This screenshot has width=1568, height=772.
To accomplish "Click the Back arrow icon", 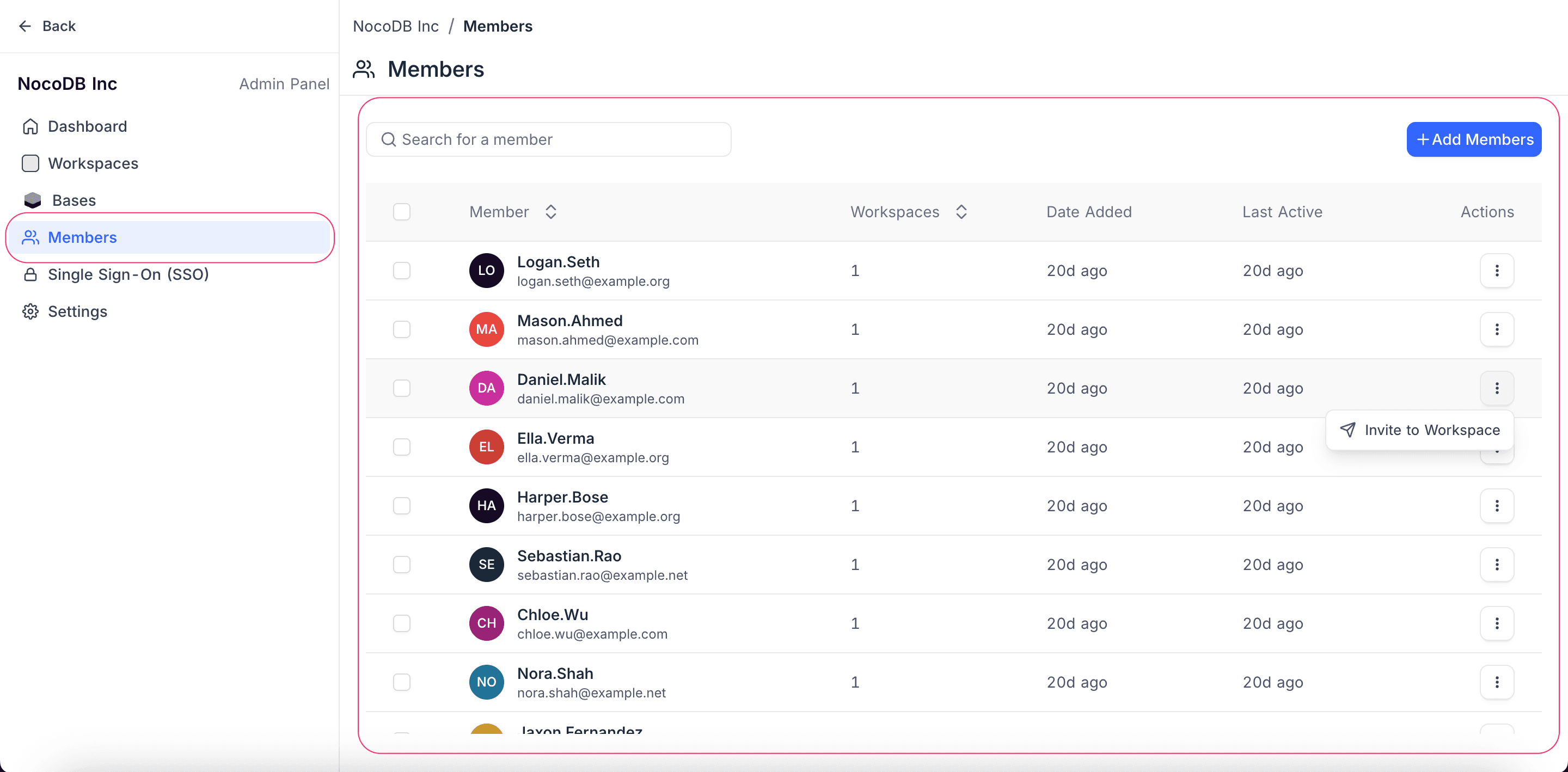I will coord(25,26).
